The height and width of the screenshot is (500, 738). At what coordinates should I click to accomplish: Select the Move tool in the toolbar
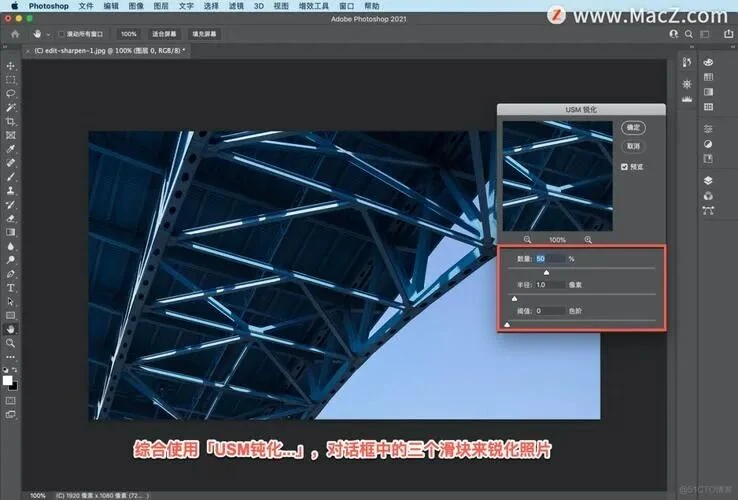pyautogui.click(x=11, y=66)
